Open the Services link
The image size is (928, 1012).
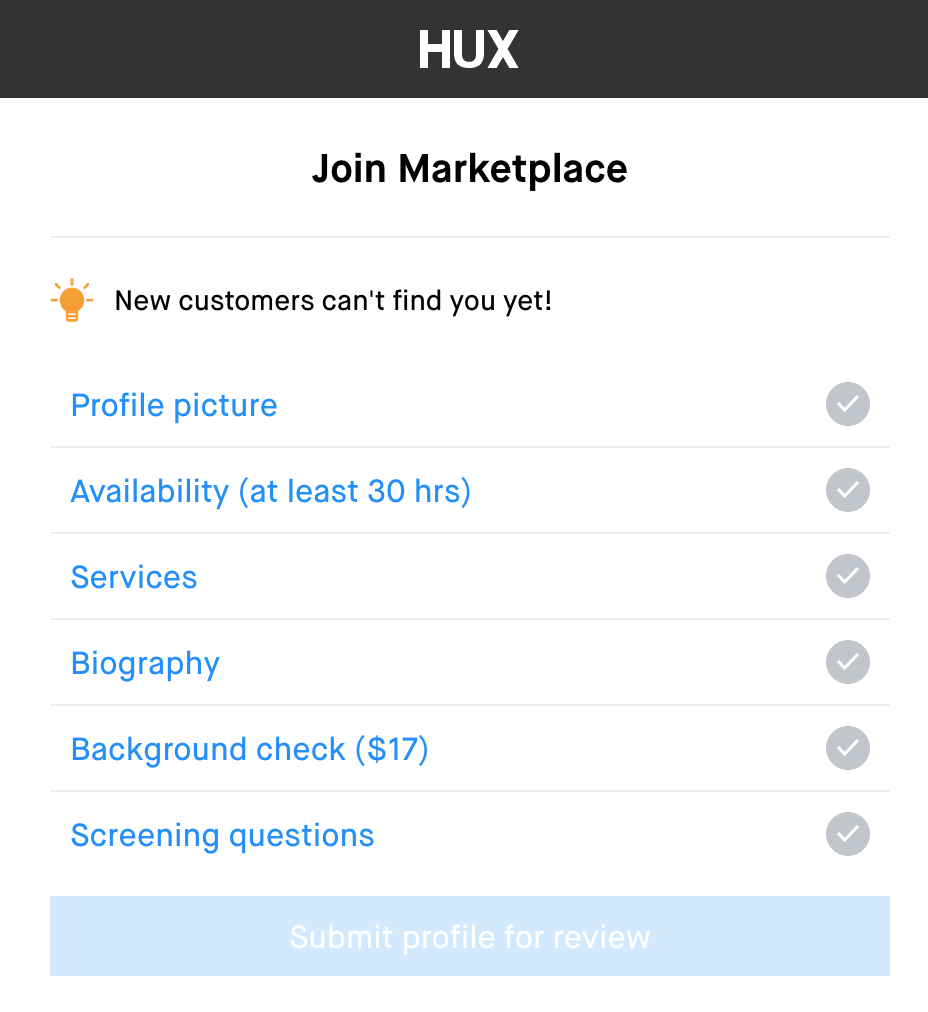point(133,577)
